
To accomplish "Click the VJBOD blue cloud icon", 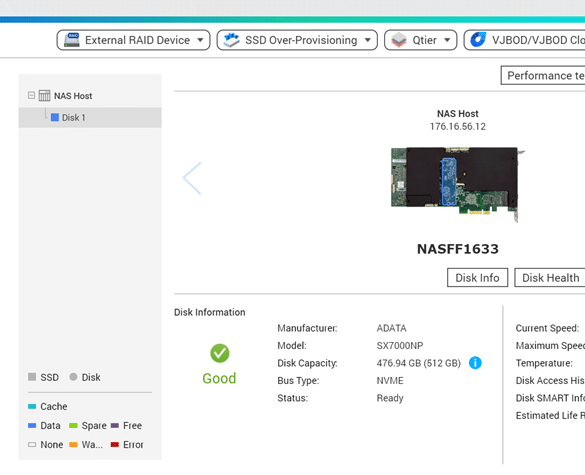I will tap(478, 40).
